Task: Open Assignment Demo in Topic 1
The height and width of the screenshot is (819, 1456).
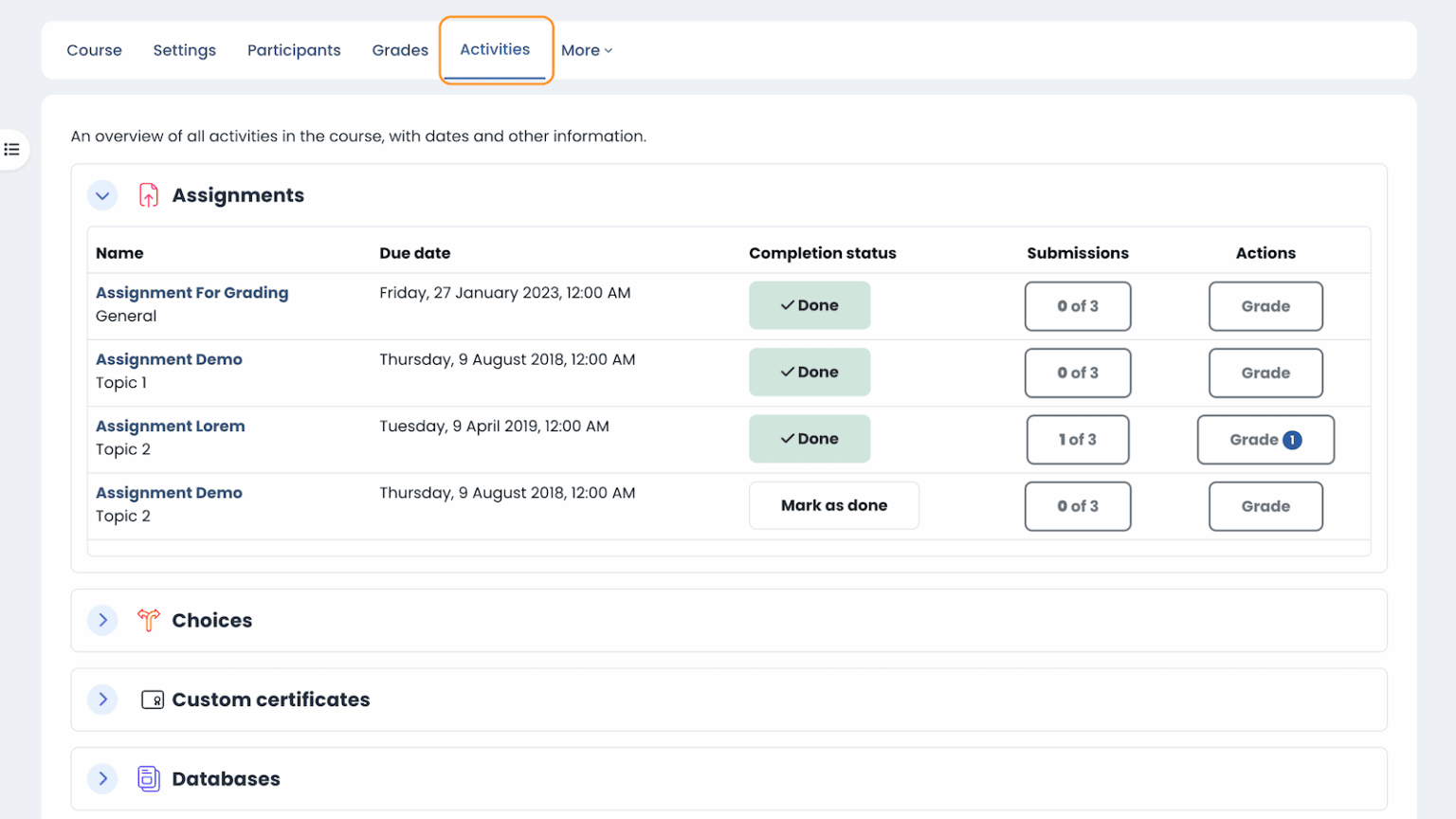Action: [169, 359]
